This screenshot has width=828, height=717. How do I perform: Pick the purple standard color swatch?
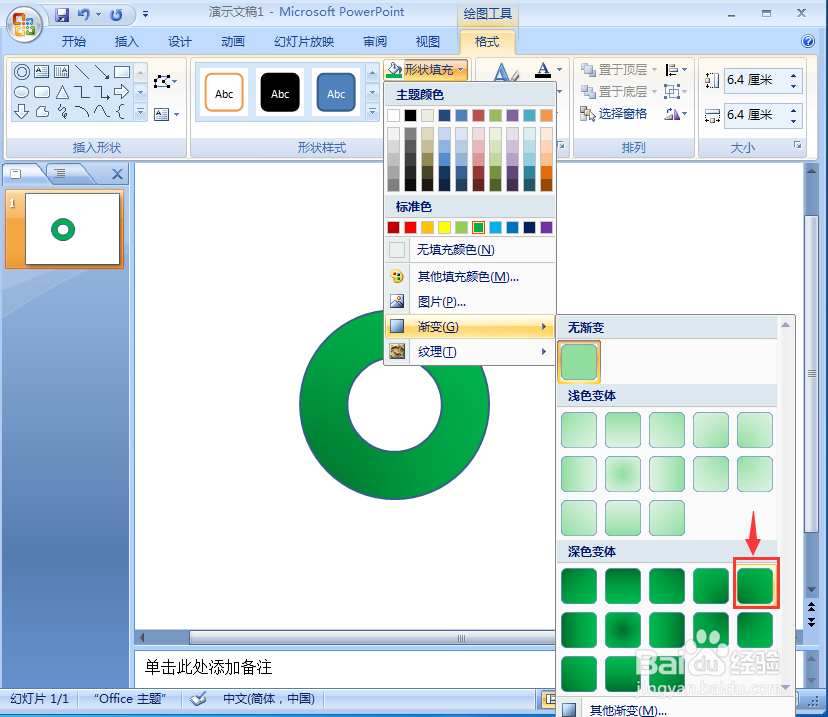point(547,228)
